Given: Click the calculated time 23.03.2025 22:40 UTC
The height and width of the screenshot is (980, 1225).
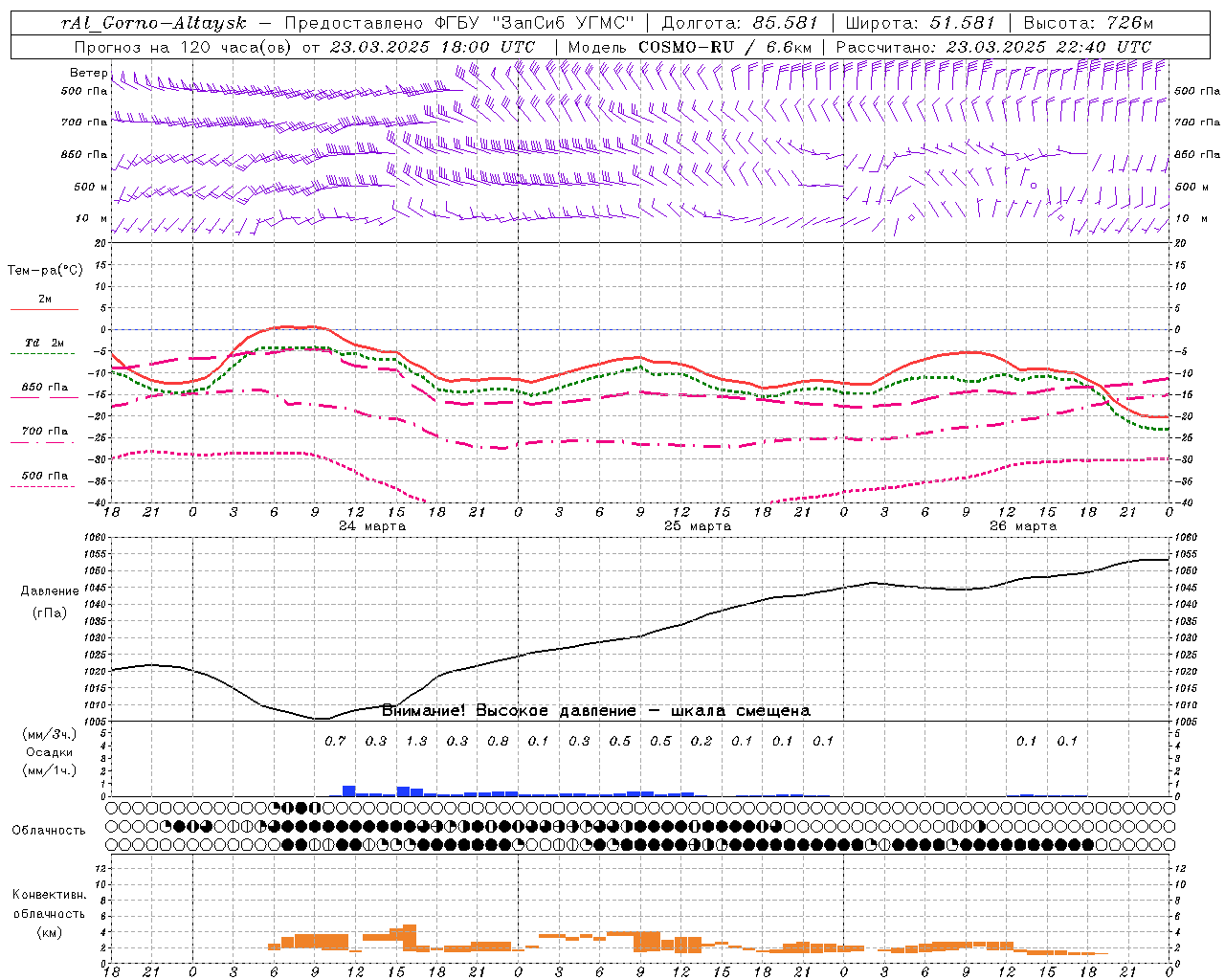Looking at the screenshot, I should [x=1048, y=47].
